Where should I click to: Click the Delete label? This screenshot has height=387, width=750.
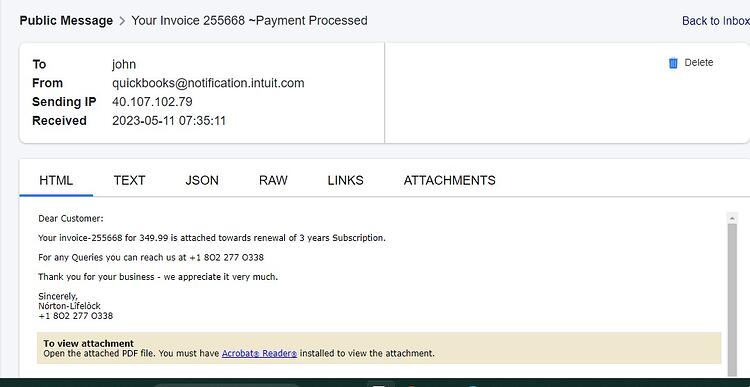coord(698,63)
